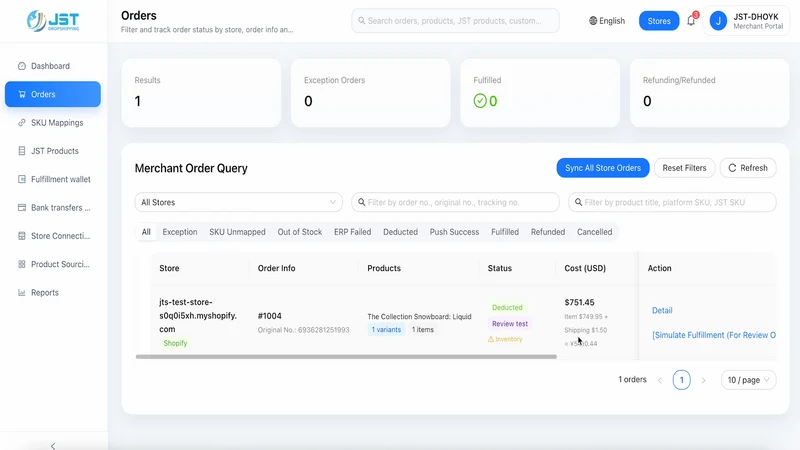Click the product filter magnifier icon
The height and width of the screenshot is (450, 800).
pos(578,203)
